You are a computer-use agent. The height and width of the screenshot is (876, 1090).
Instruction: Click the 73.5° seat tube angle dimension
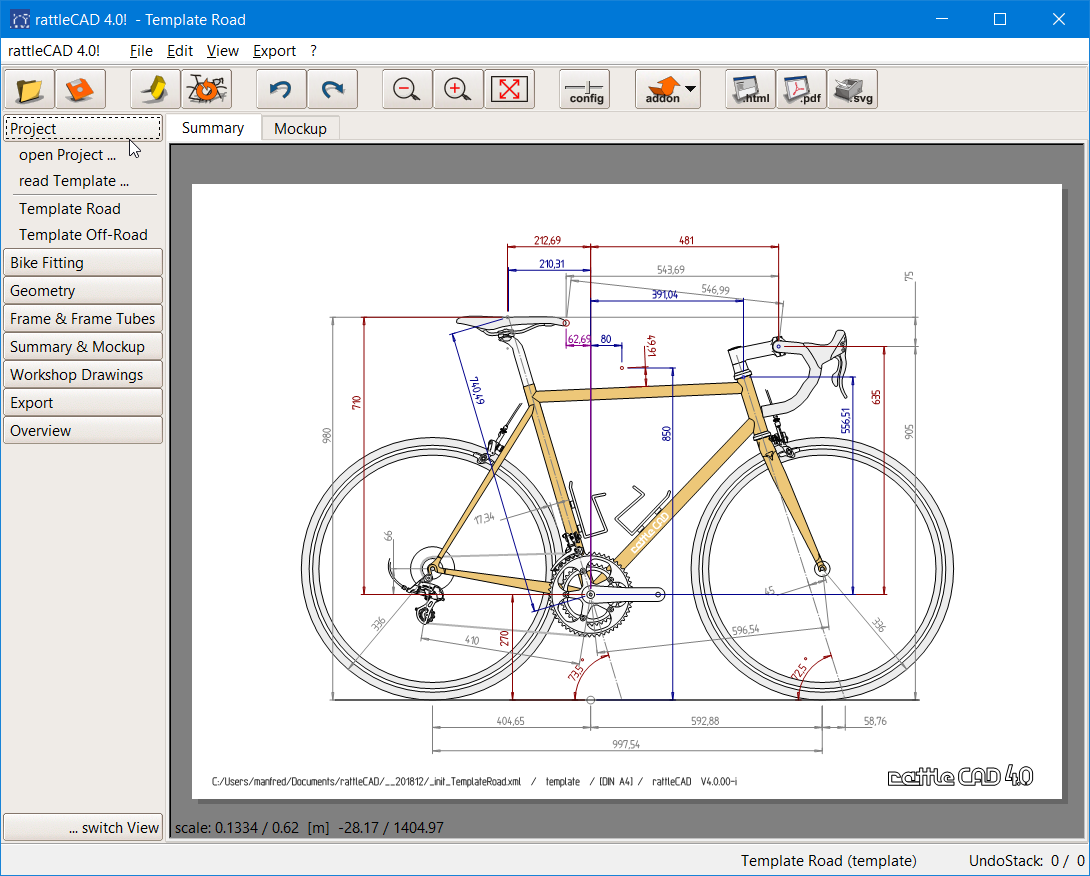[x=577, y=670]
